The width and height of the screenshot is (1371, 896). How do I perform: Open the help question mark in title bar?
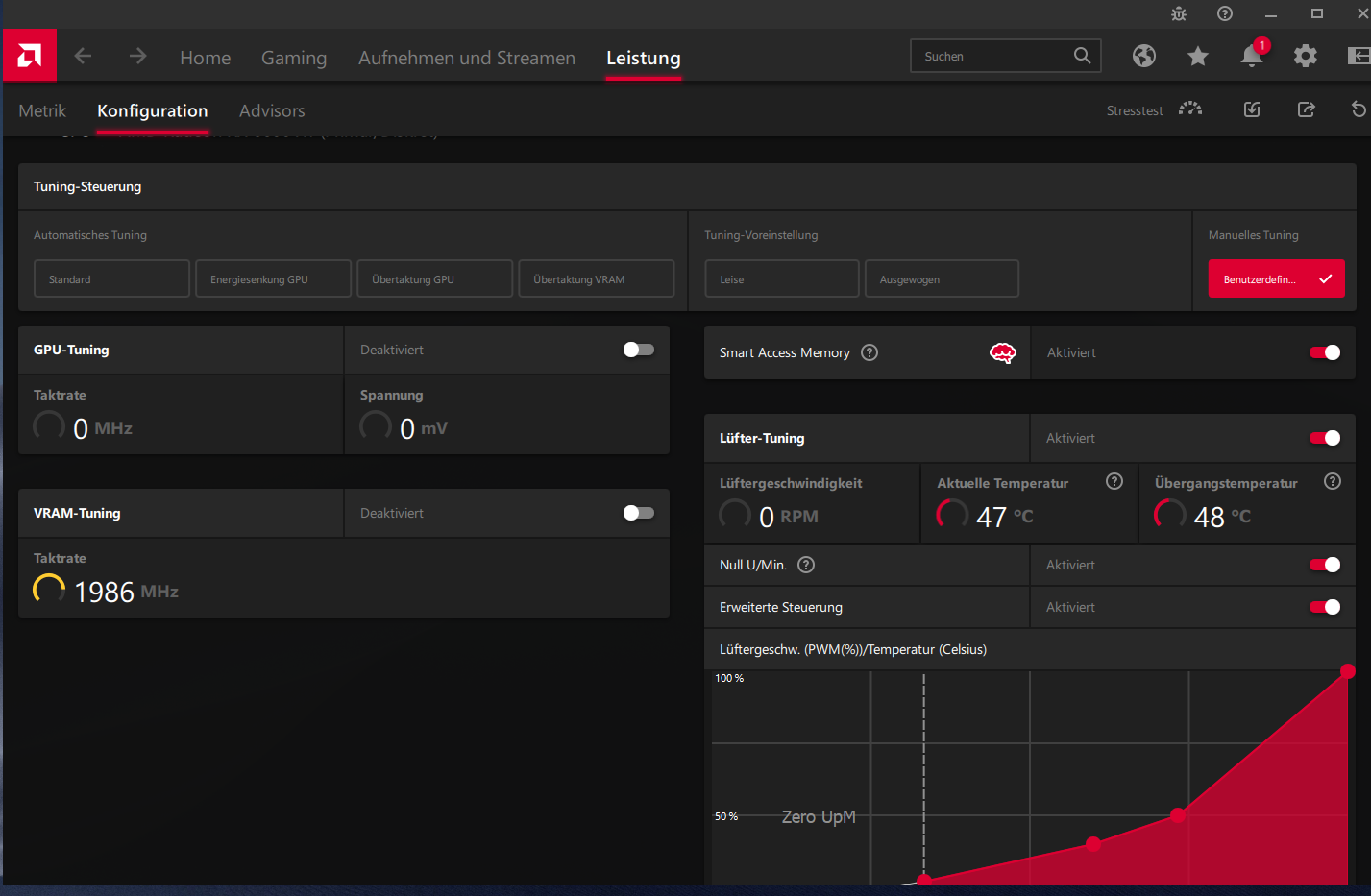(x=1225, y=13)
